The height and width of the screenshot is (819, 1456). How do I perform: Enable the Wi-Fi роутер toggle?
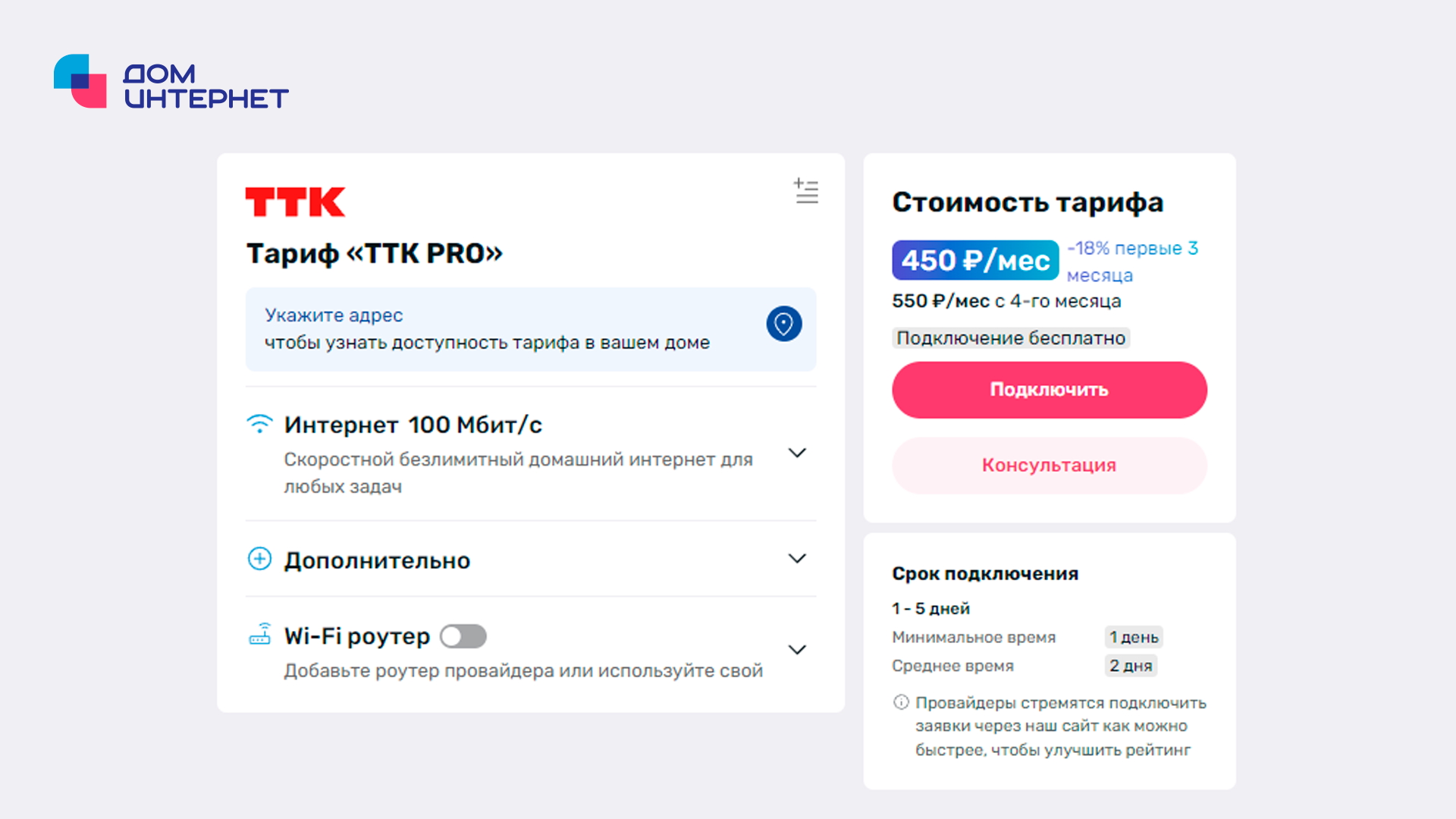point(463,636)
